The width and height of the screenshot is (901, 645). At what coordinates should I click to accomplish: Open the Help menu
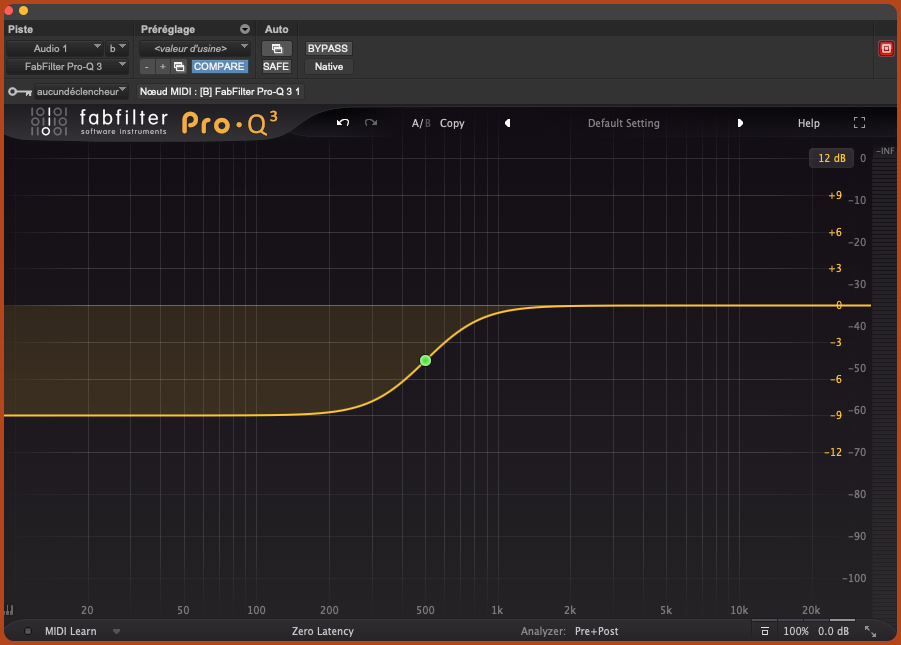click(808, 123)
